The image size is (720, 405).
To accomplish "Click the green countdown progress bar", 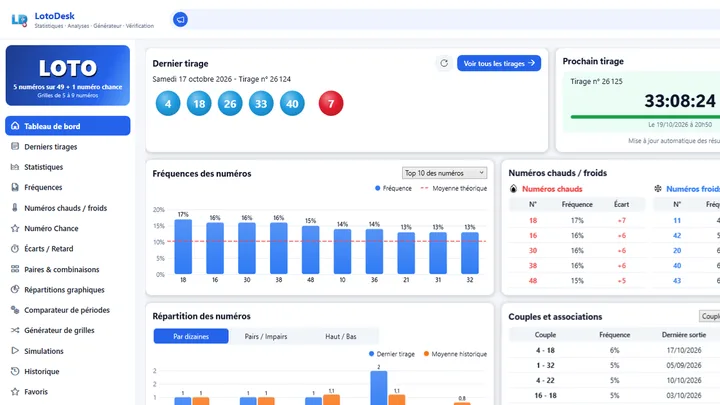I will 645,117.
